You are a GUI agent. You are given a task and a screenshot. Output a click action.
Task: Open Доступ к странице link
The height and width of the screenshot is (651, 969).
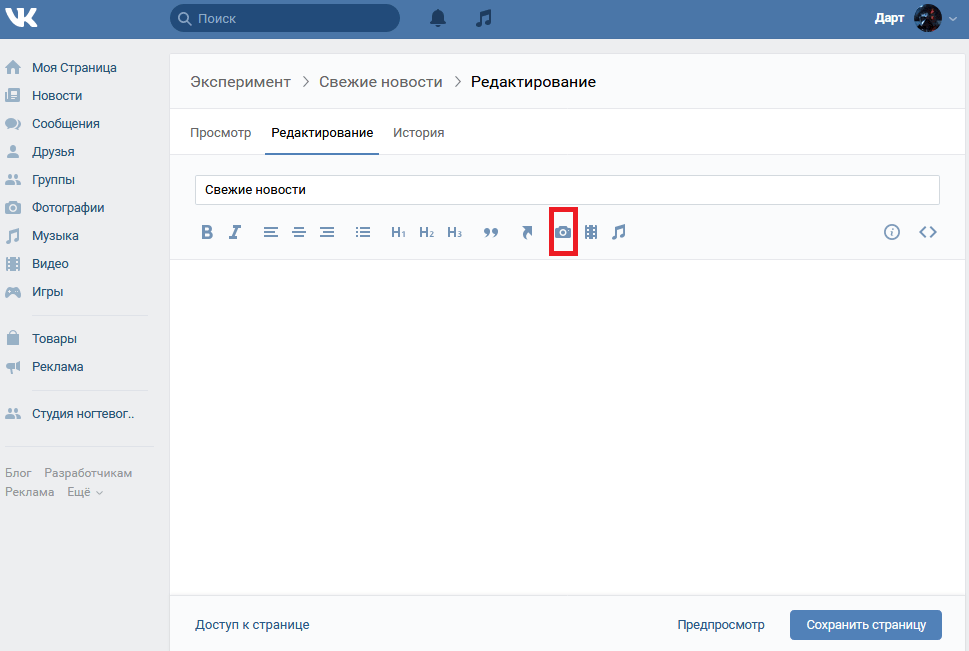252,625
